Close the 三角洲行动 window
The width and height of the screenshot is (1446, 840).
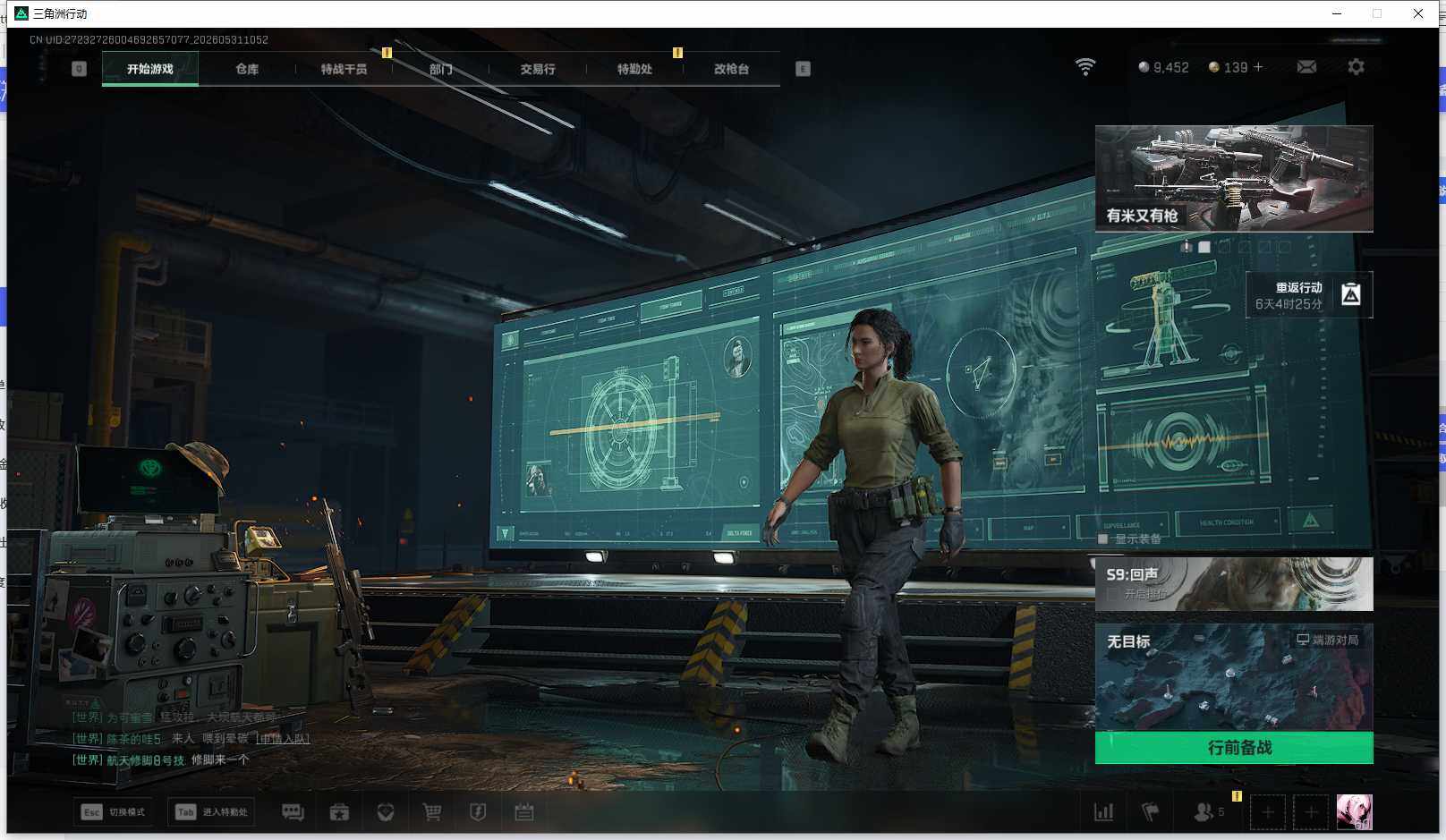pyautogui.click(x=1418, y=13)
